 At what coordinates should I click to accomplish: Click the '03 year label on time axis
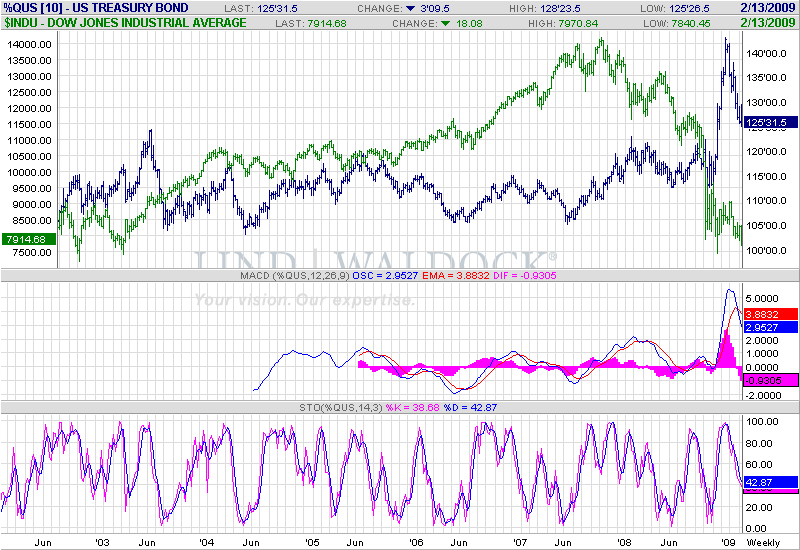coord(103,542)
